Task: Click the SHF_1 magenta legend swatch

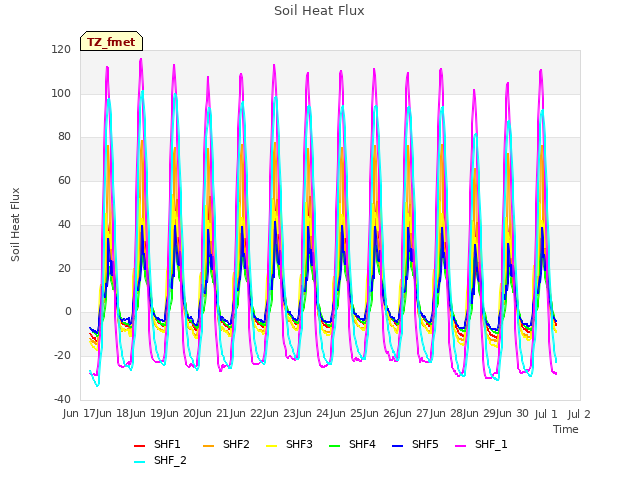Action: click(460, 446)
